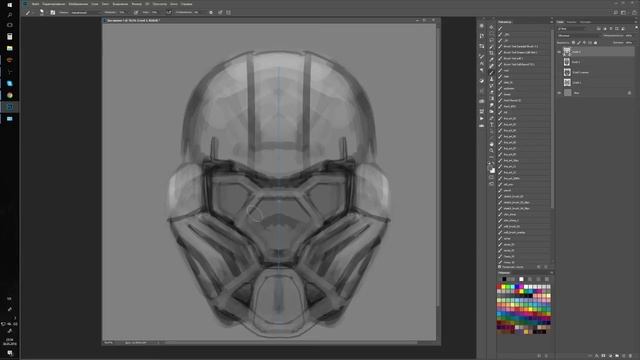Screen dimensions: 640x360
Task: Expand document status bar arrow menu
Action: click(x=158, y=342)
